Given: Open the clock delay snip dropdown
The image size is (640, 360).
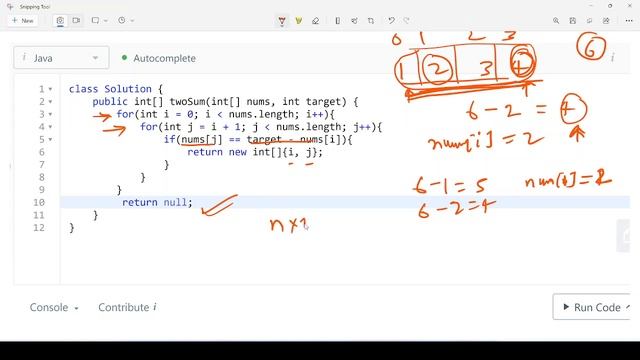Looking at the screenshot, I should (x=126, y=20).
